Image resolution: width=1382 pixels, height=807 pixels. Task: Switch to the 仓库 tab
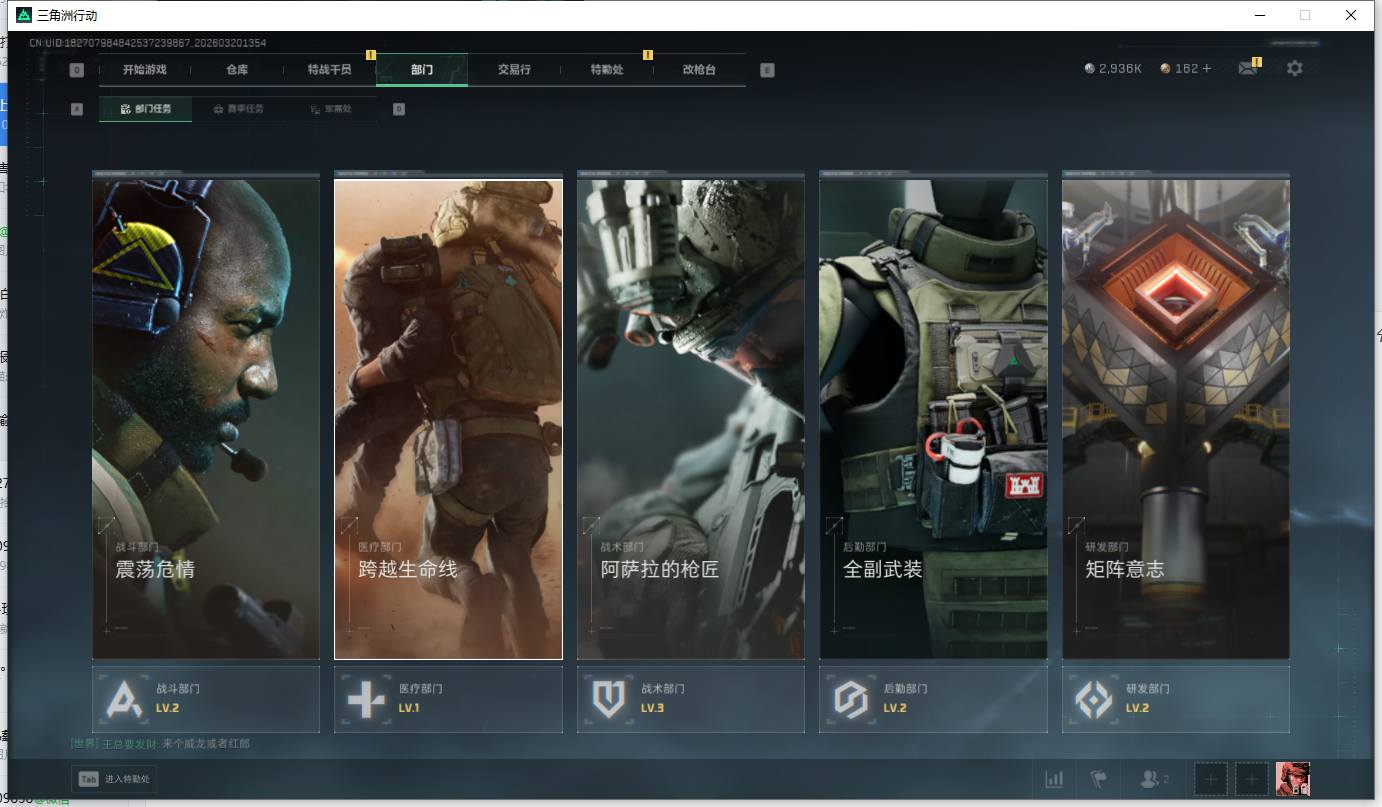[237, 70]
